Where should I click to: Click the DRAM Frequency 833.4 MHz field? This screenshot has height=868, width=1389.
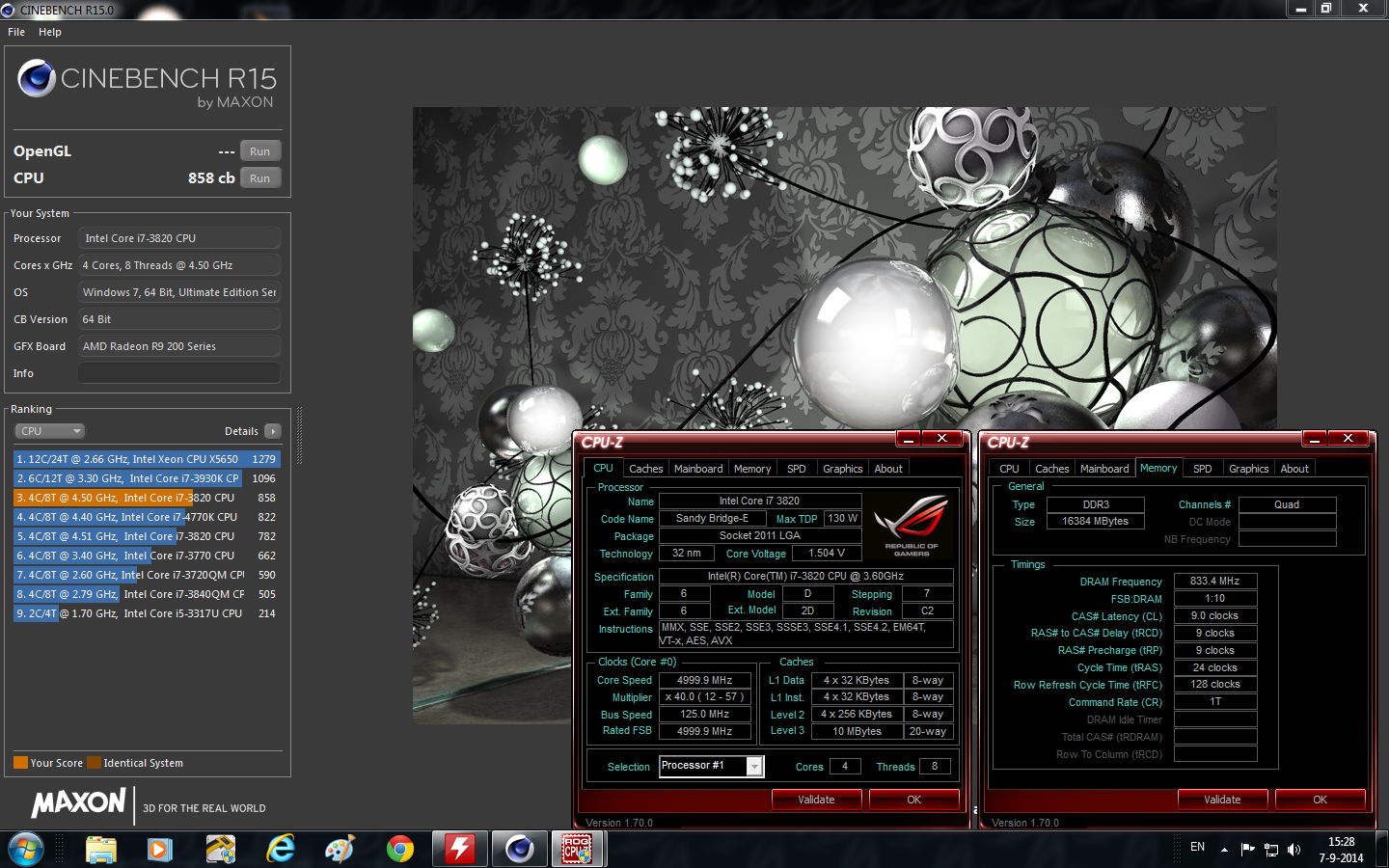click(1215, 582)
